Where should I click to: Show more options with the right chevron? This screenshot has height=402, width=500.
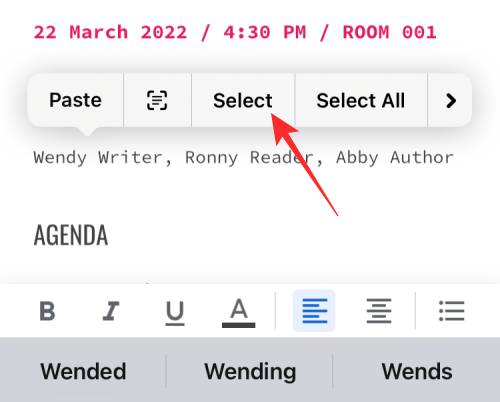(451, 101)
